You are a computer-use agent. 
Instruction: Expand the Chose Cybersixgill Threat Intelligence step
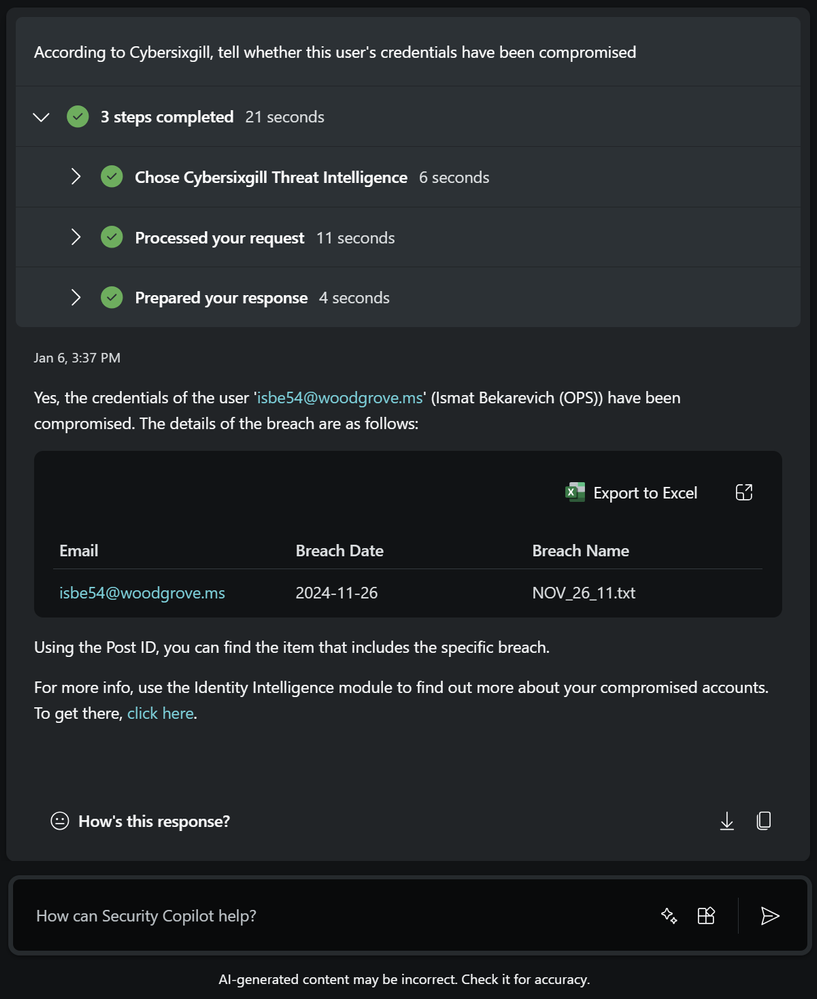76,177
